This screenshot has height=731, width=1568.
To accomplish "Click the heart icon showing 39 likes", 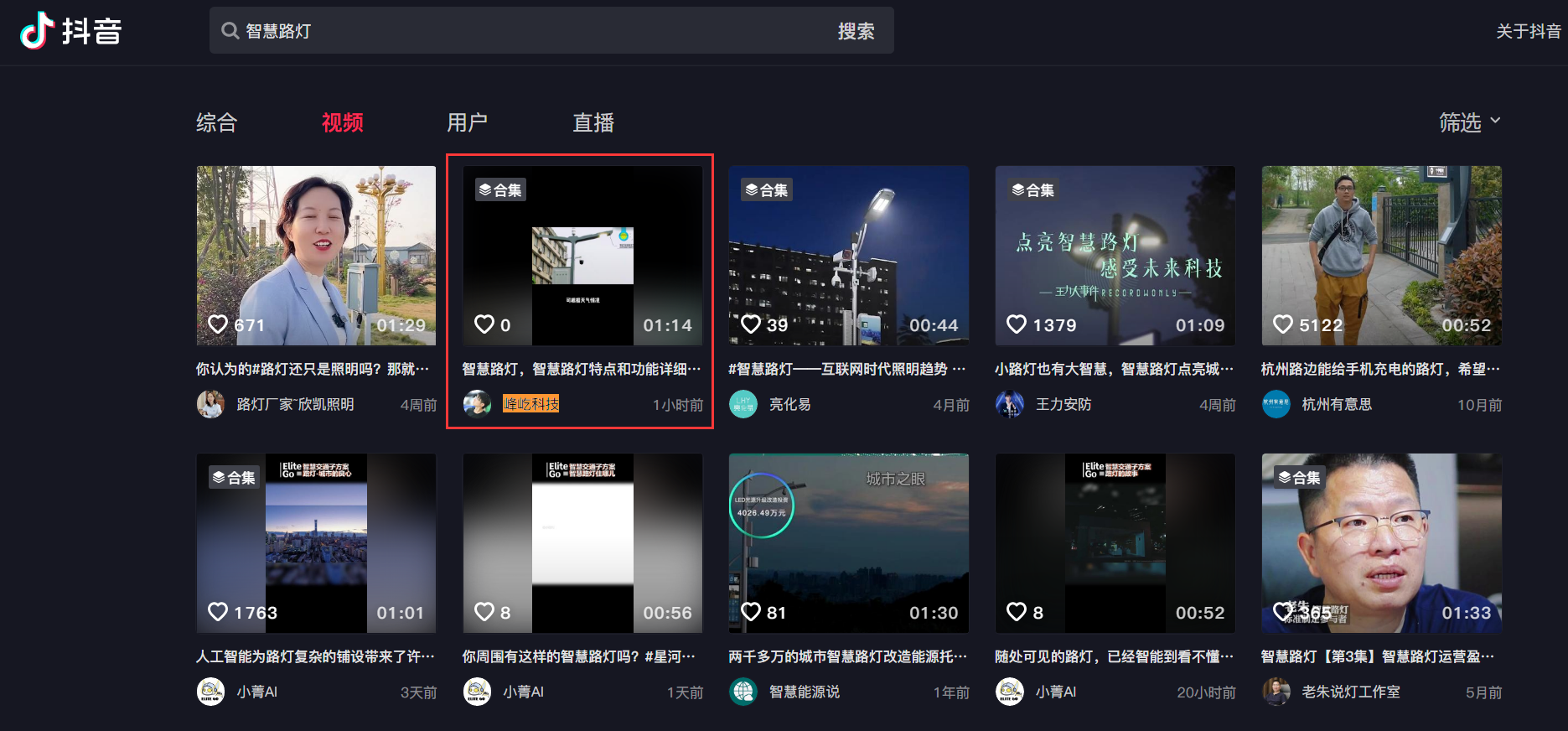I will pyautogui.click(x=751, y=324).
